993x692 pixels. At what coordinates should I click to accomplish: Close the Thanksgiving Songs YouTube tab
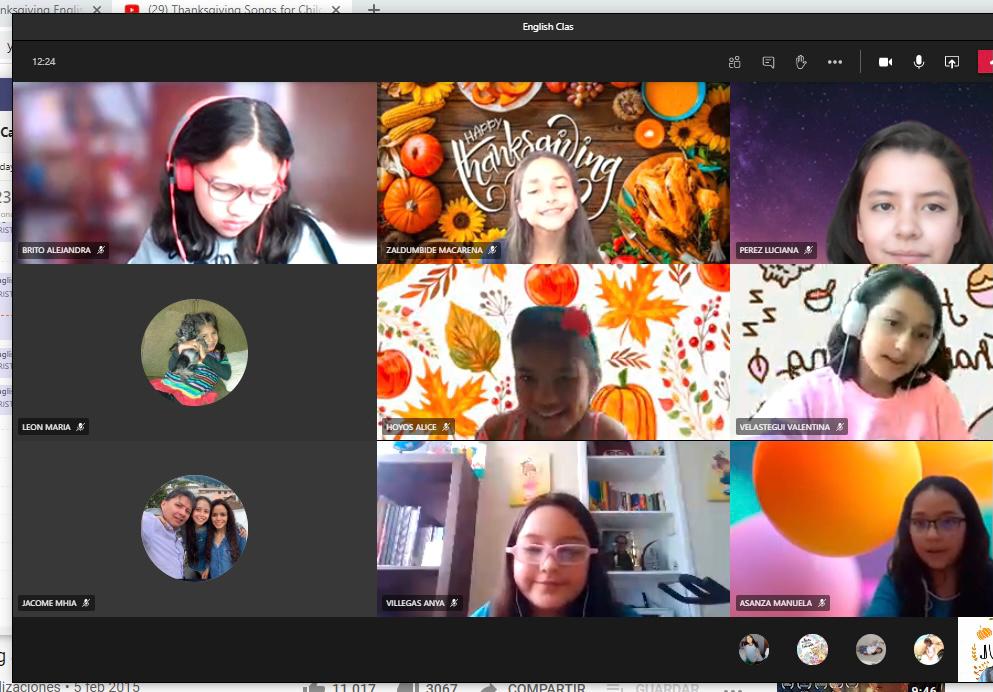coord(336,9)
